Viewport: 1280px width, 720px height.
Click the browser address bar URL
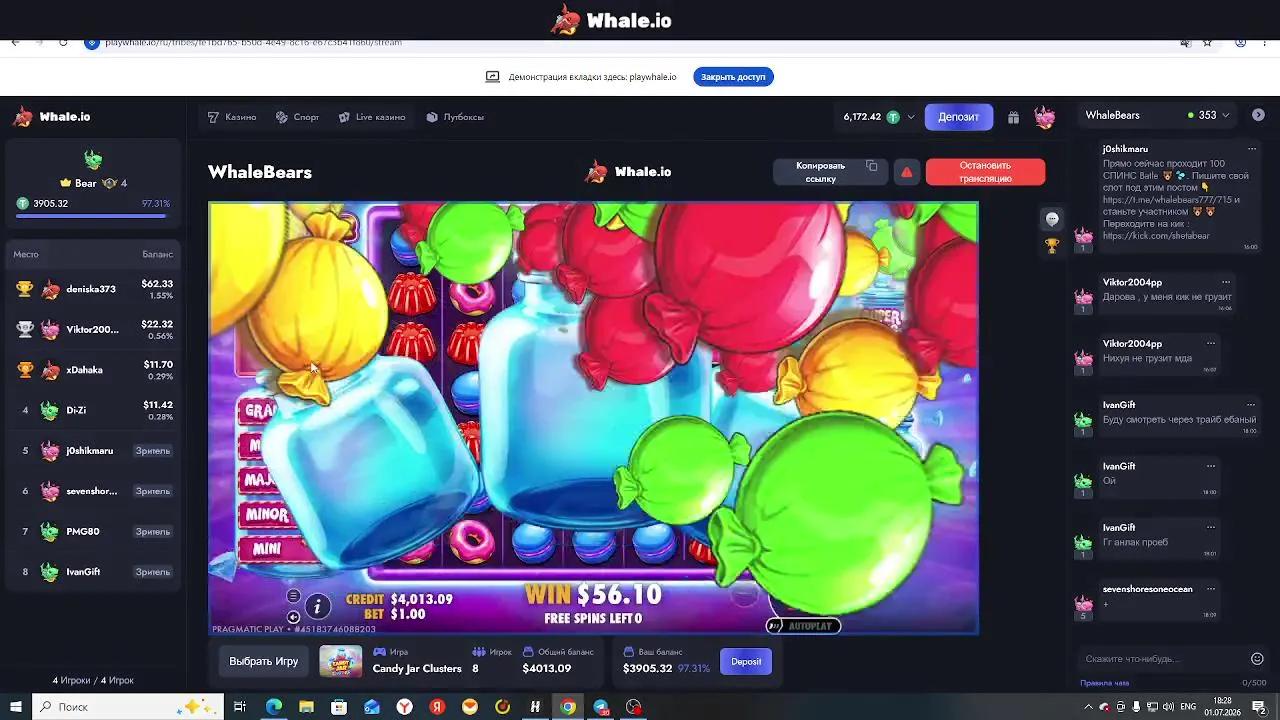[x=253, y=43]
